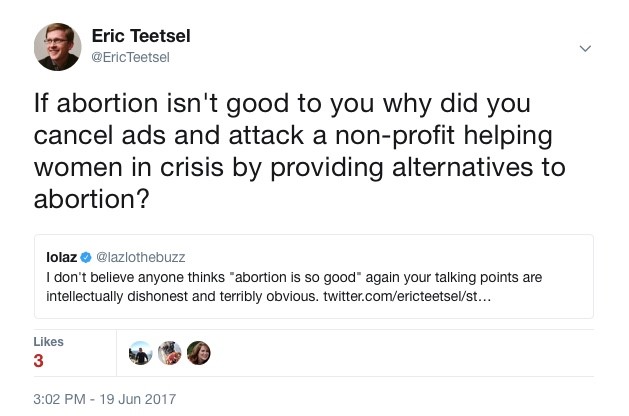Click the red like count of 3
This screenshot has height=416, width=629.
[38, 360]
